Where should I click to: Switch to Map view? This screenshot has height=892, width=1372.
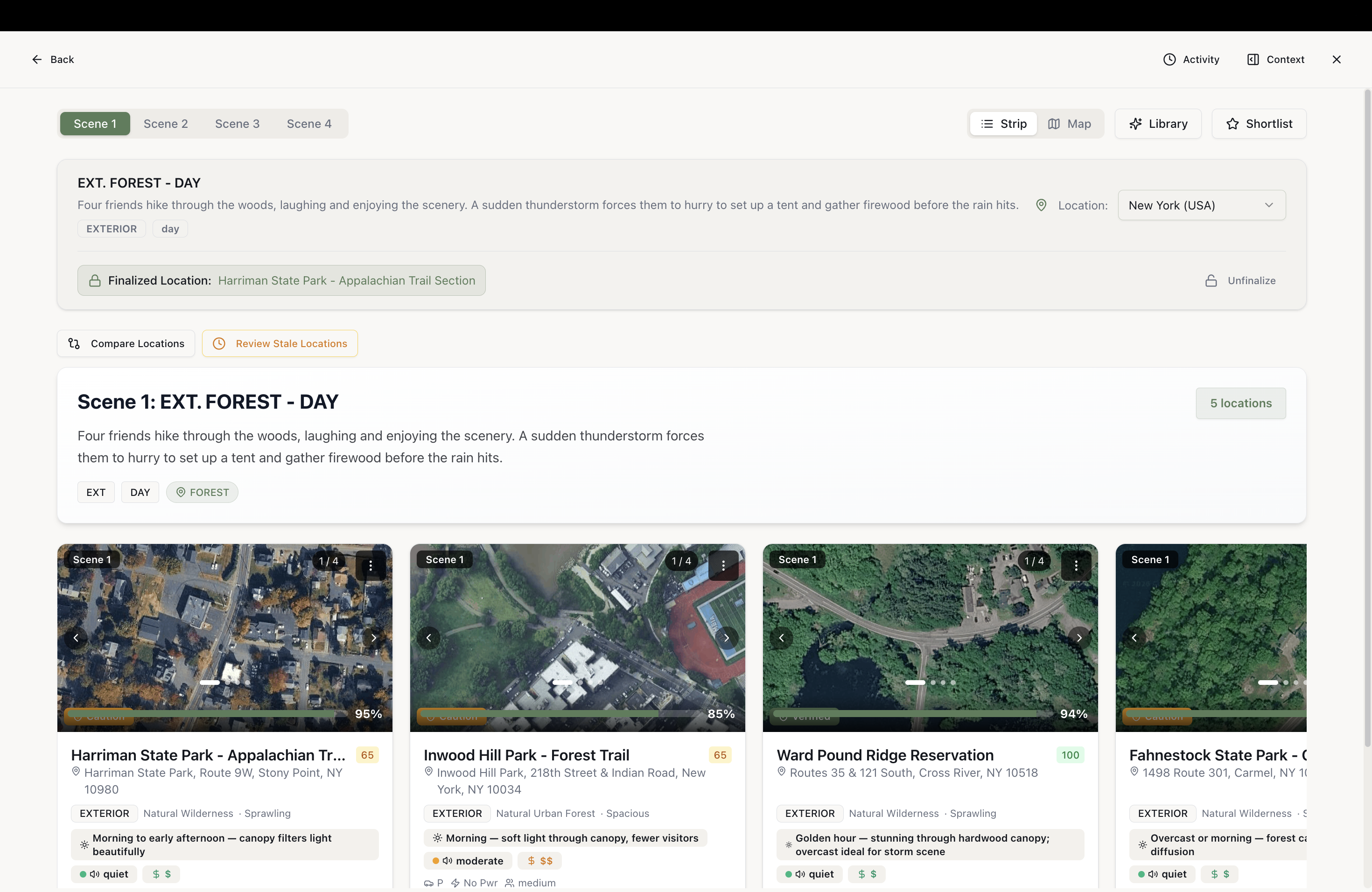tap(1069, 123)
